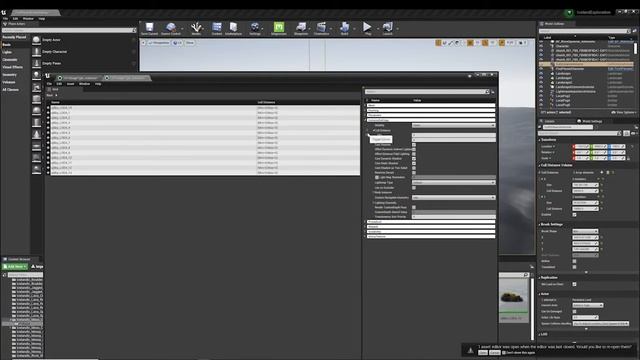Click the Save Current toolbar icon
The width and height of the screenshot is (640, 360).
coord(149,28)
